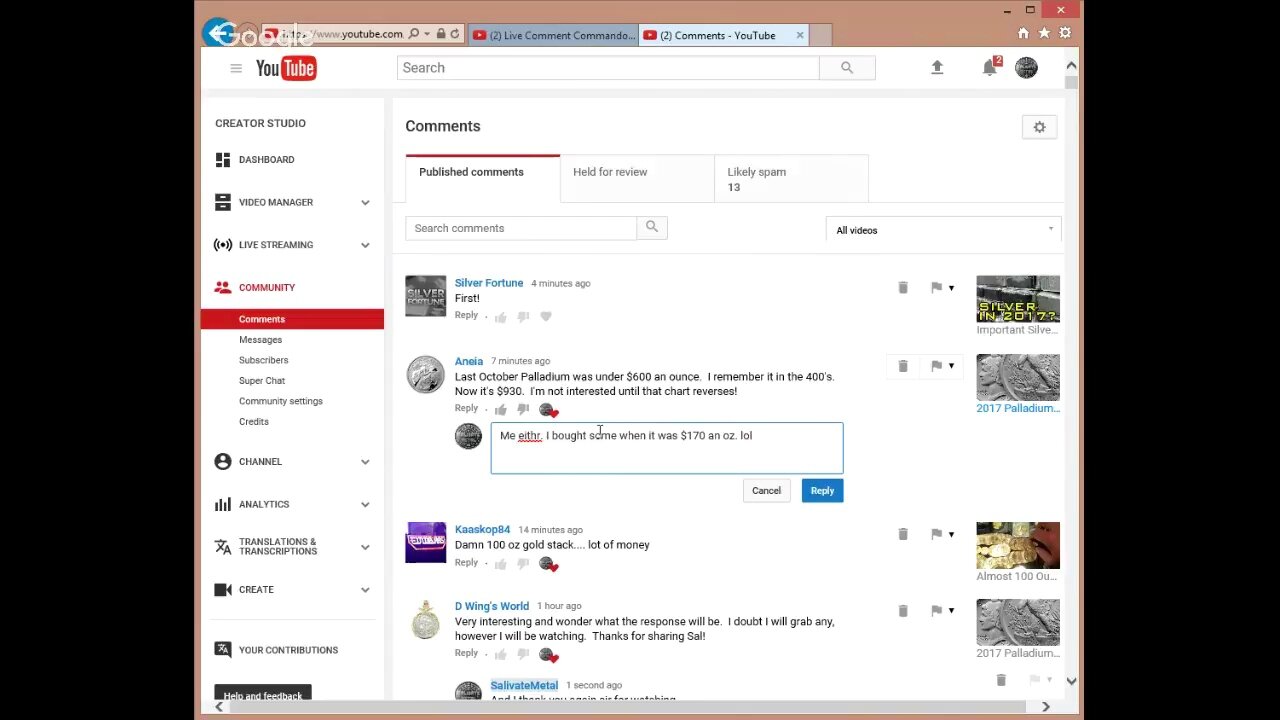Like Silver Fortune's comment with thumbs up
This screenshot has height=720, width=1280.
(x=500, y=317)
